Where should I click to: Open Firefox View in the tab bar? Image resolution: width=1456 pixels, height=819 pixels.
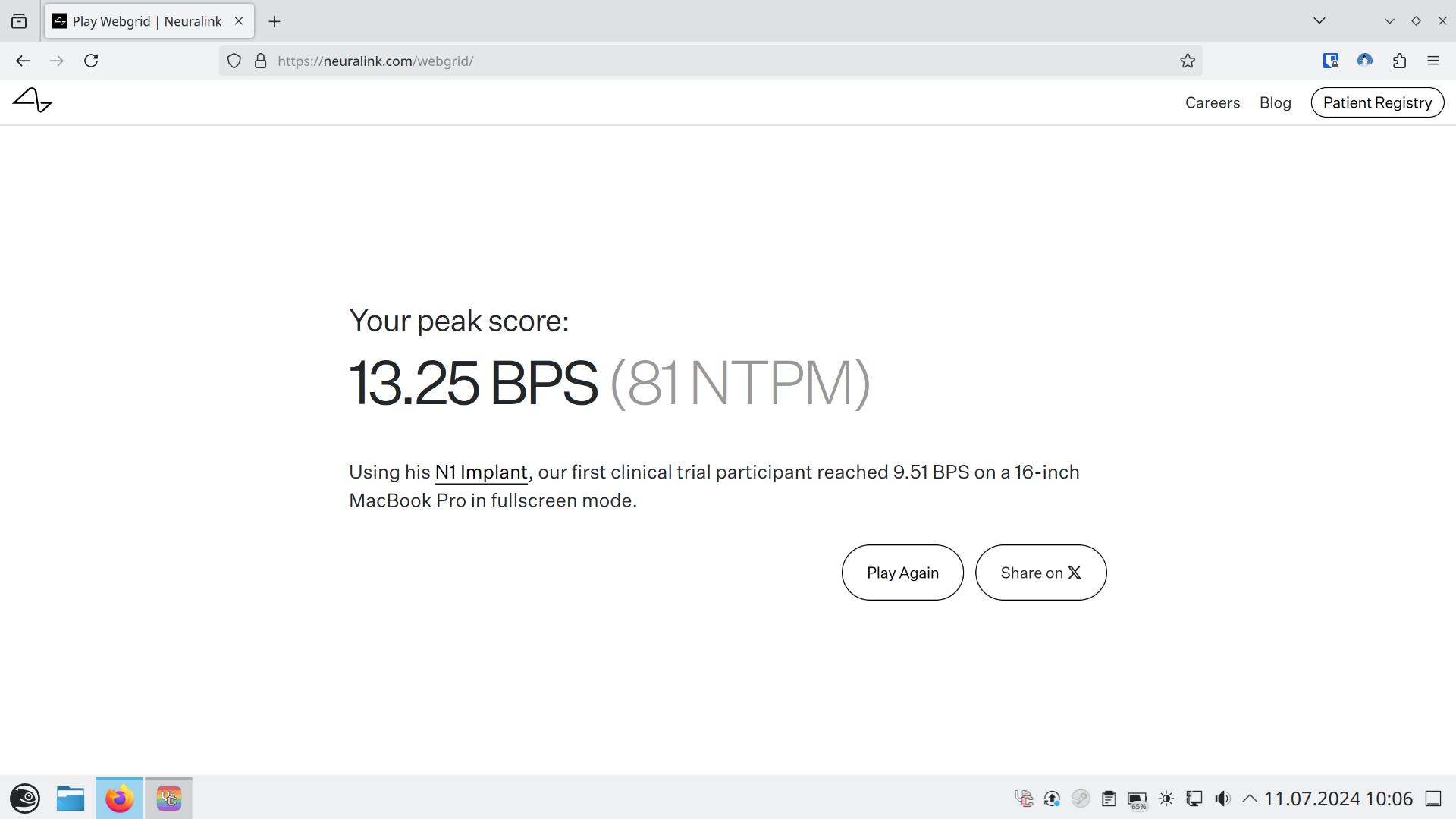coord(19,21)
